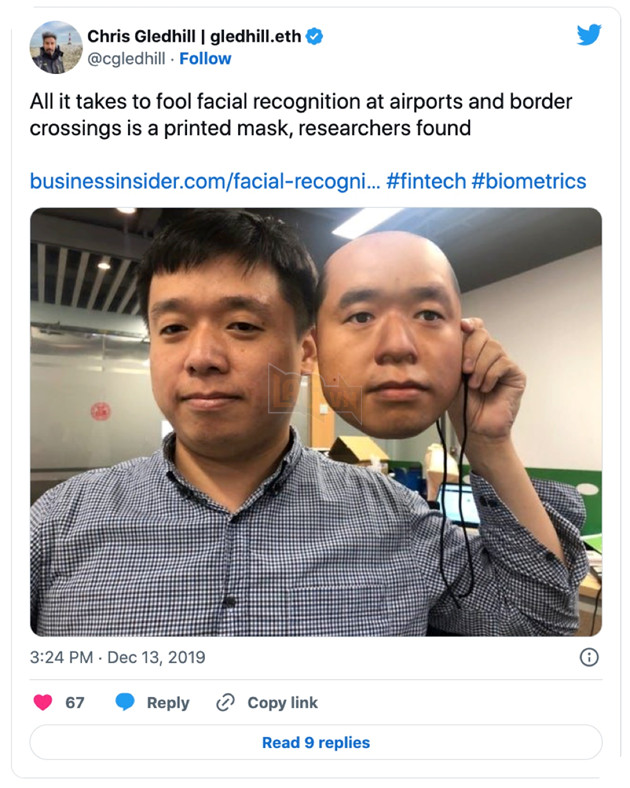
Task: Open the #fintech hashtag
Action: point(426,181)
